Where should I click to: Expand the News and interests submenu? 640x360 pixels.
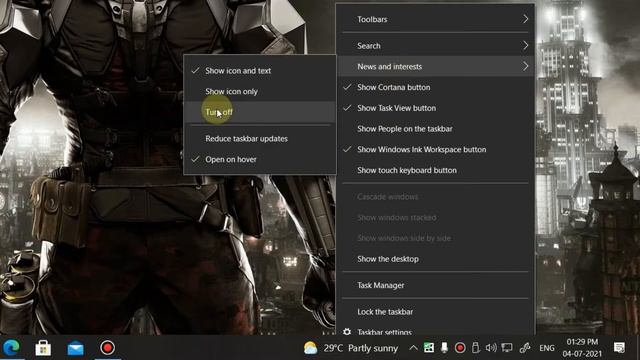435,67
